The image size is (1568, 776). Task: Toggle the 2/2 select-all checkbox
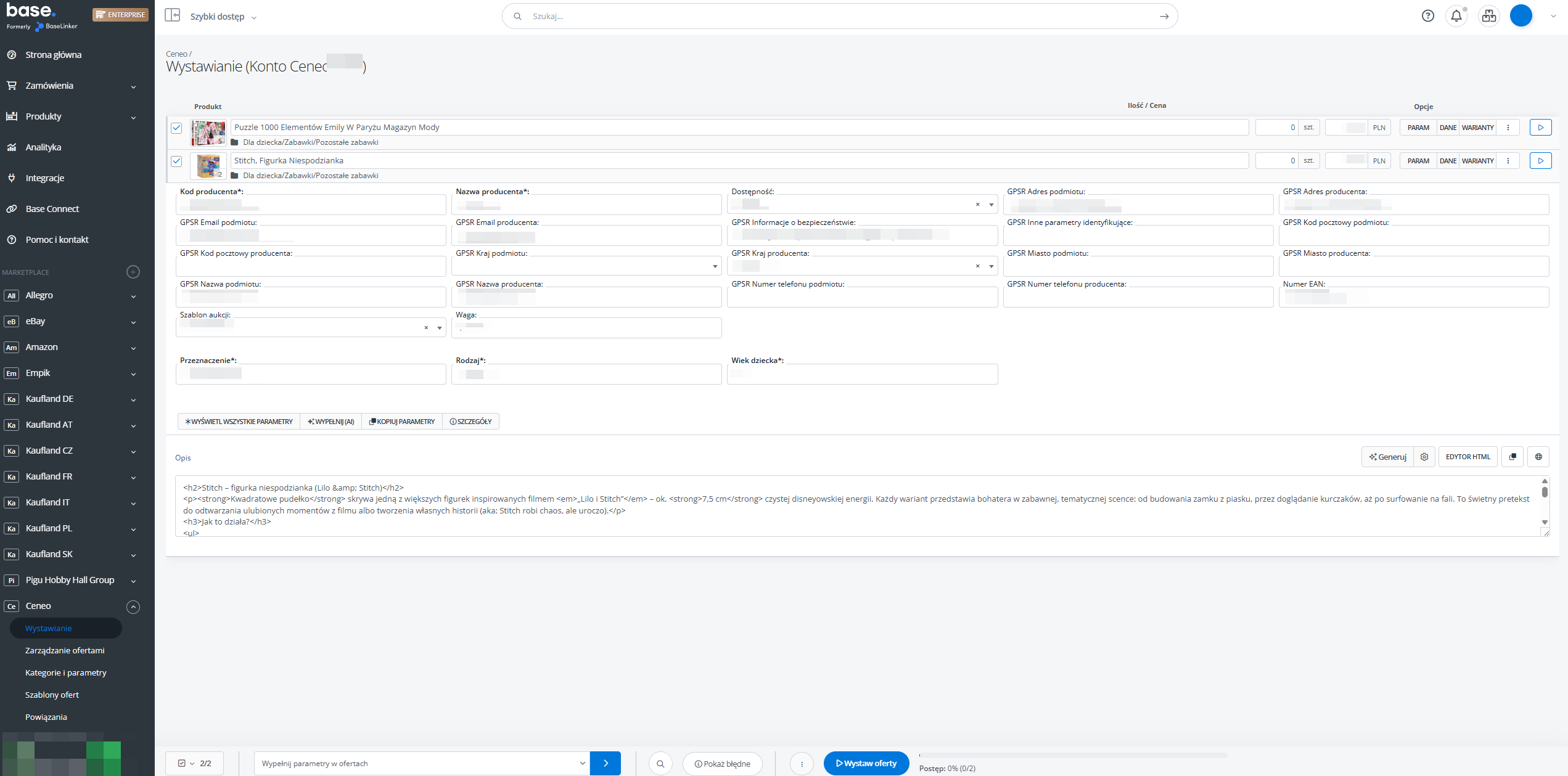coord(182,764)
